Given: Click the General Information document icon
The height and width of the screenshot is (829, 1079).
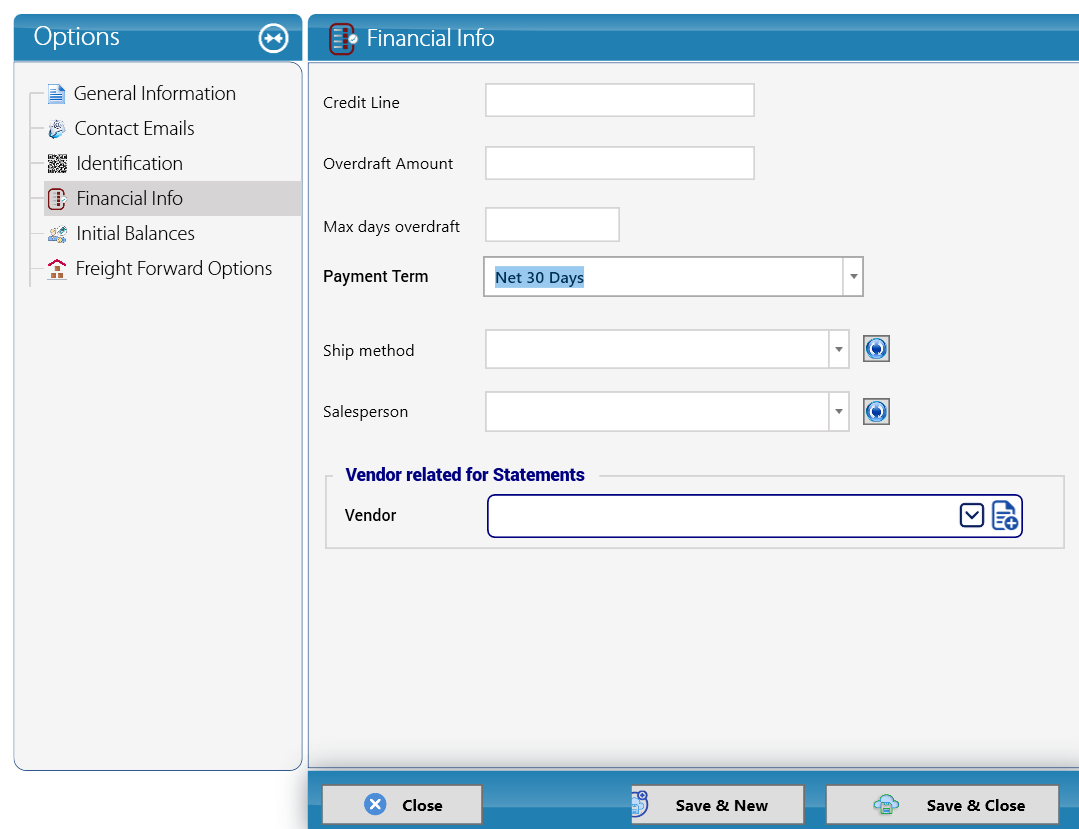Looking at the screenshot, I should 56,94.
